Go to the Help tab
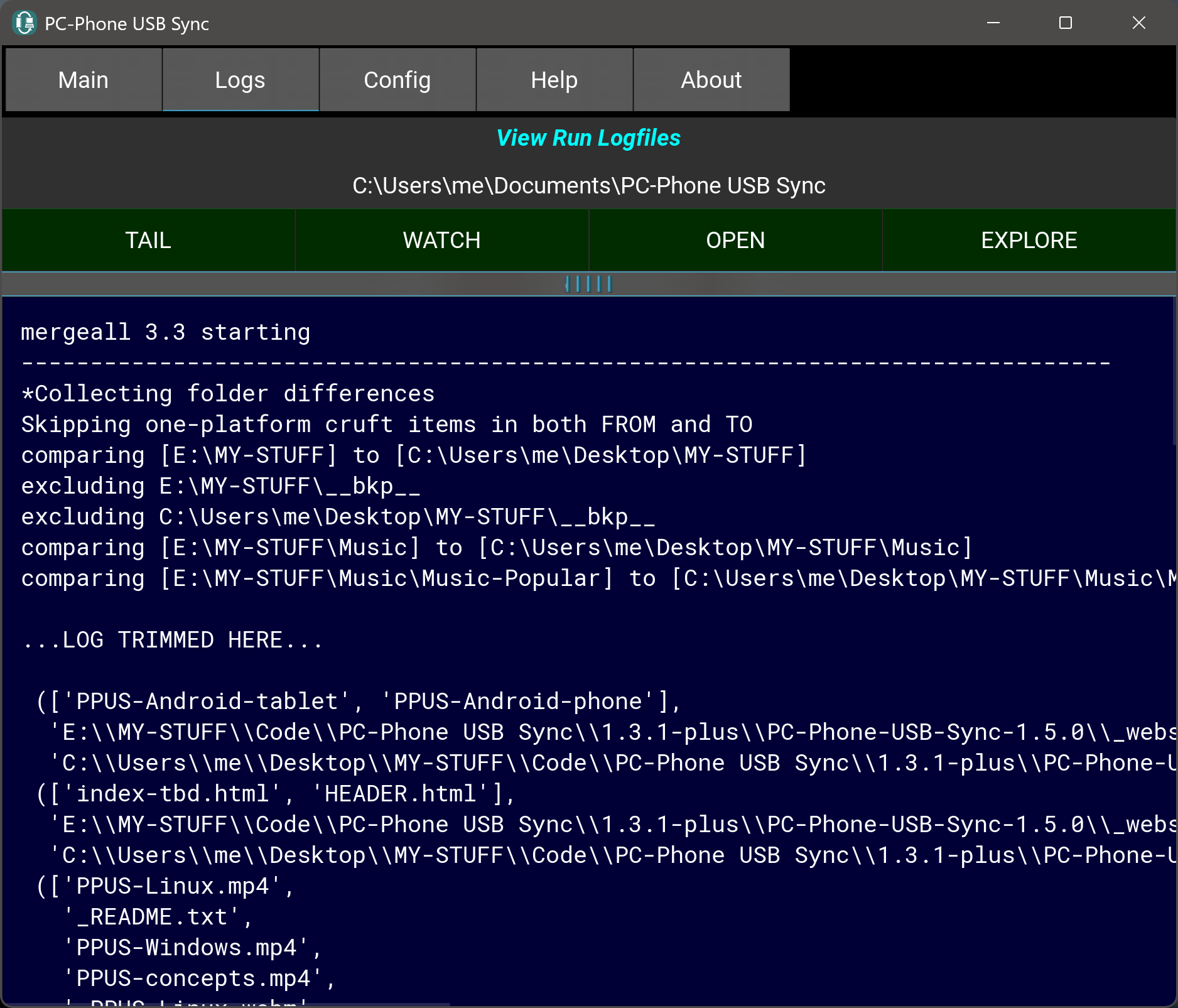Image resolution: width=1178 pixels, height=1008 pixels. click(x=554, y=80)
